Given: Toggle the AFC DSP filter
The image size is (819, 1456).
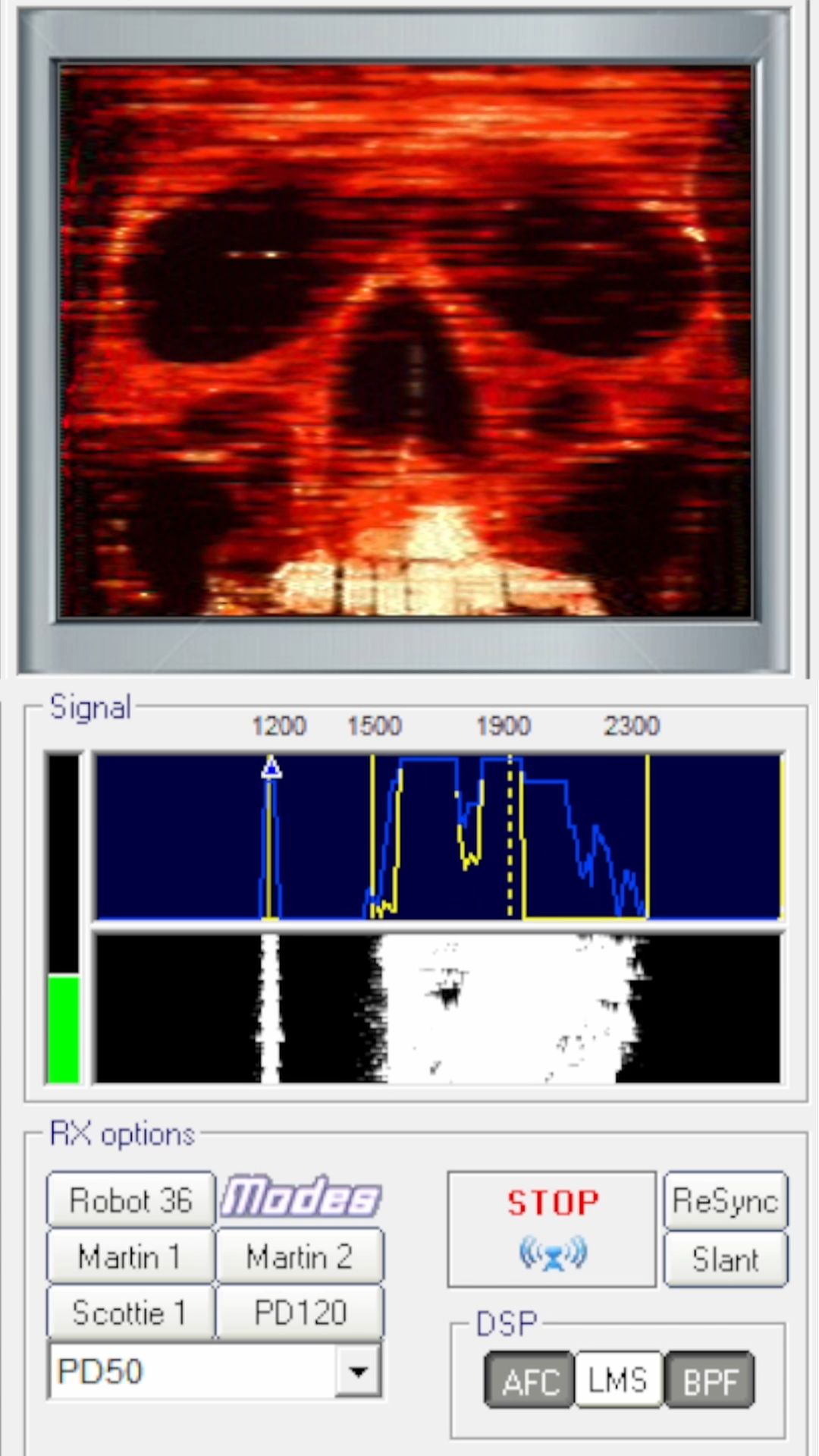Looking at the screenshot, I should (x=529, y=1380).
